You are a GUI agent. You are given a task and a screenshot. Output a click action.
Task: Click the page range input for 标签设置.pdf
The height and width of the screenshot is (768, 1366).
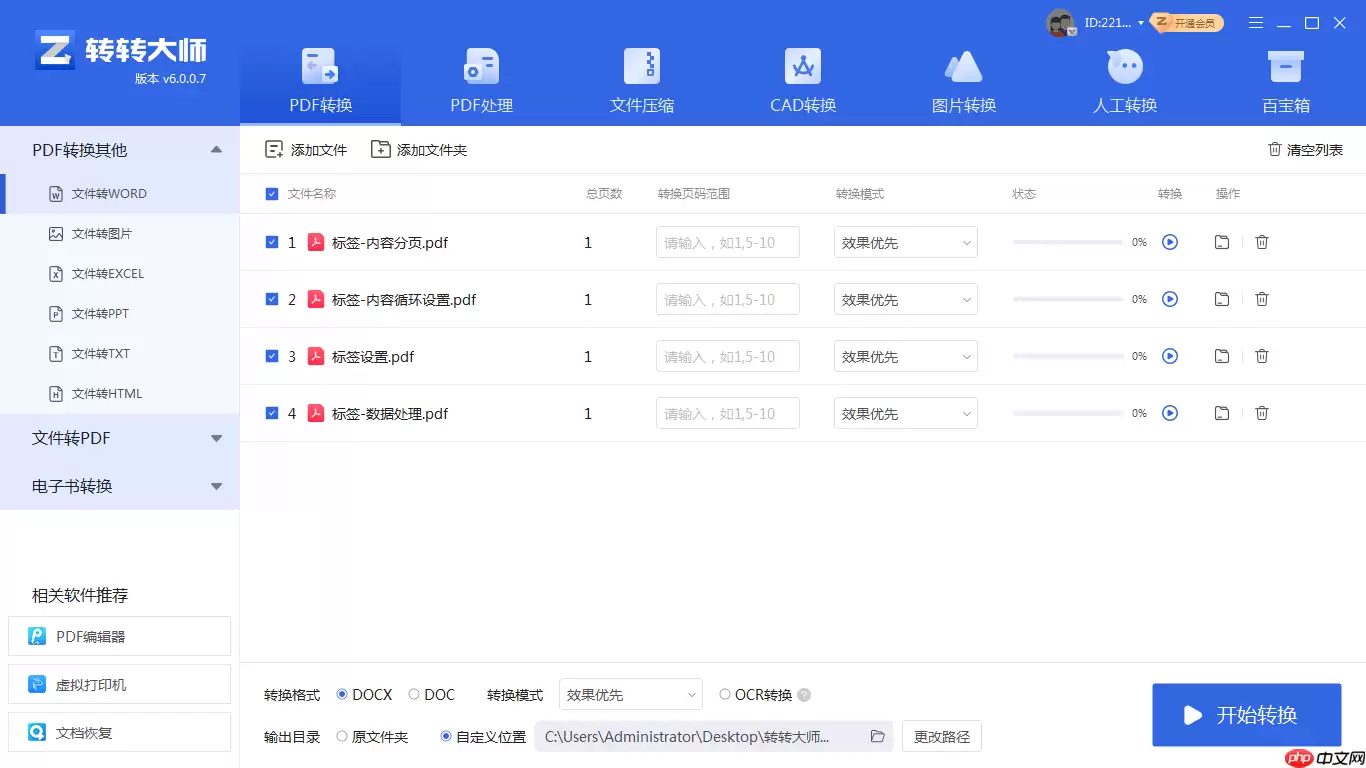pyautogui.click(x=727, y=356)
